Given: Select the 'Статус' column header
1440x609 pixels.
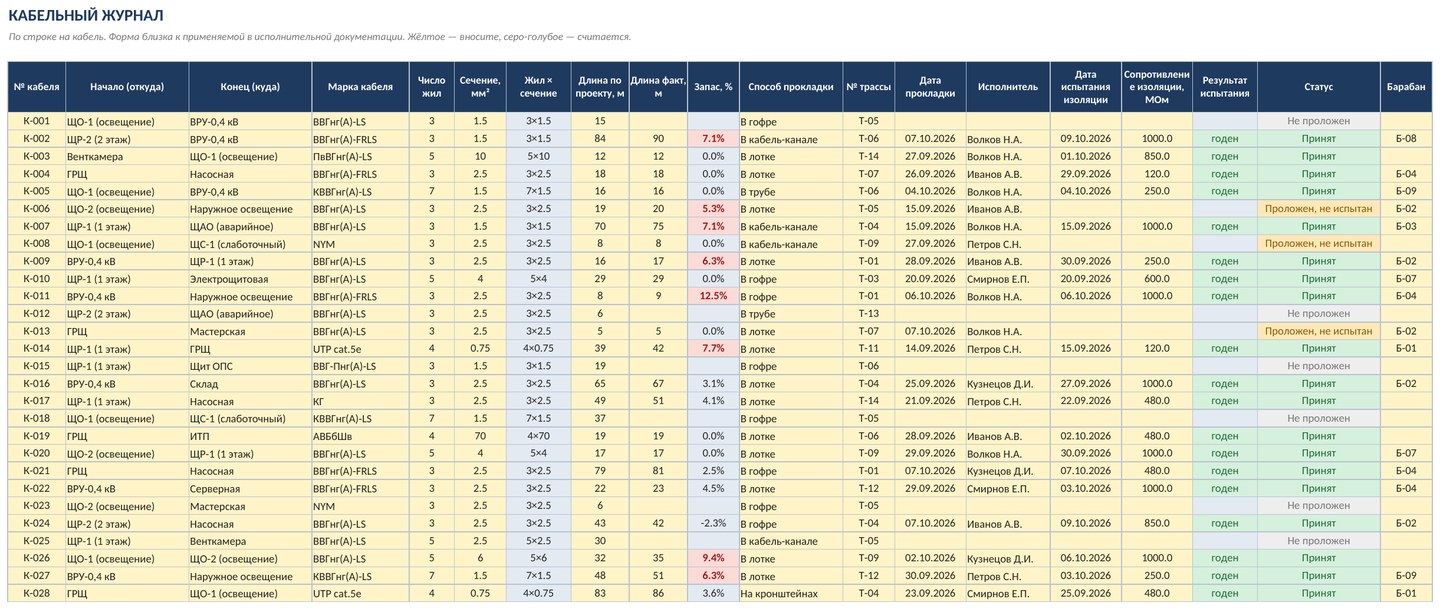Looking at the screenshot, I should tap(1319, 87).
